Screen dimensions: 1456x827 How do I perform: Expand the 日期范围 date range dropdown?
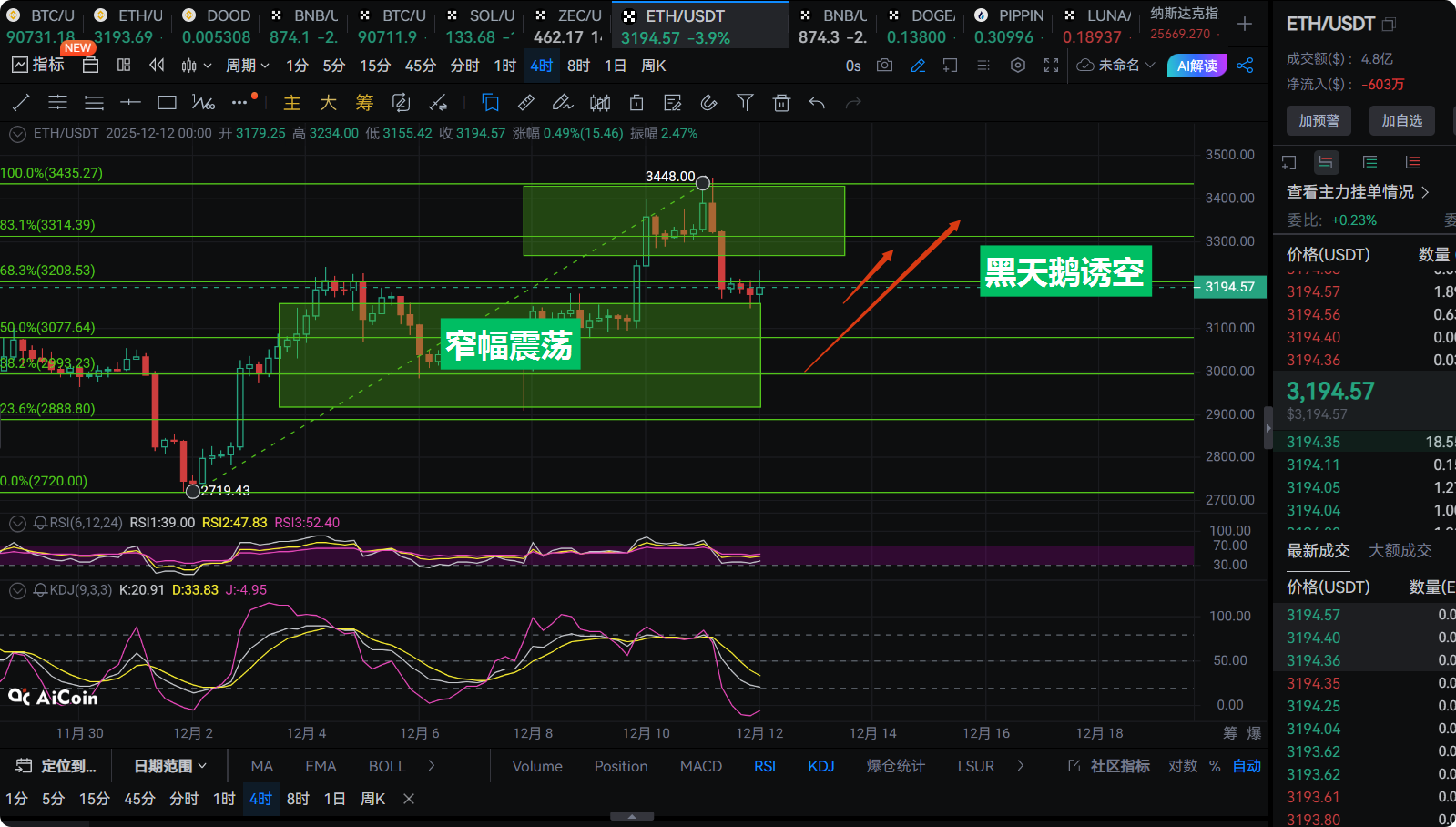pos(170,766)
